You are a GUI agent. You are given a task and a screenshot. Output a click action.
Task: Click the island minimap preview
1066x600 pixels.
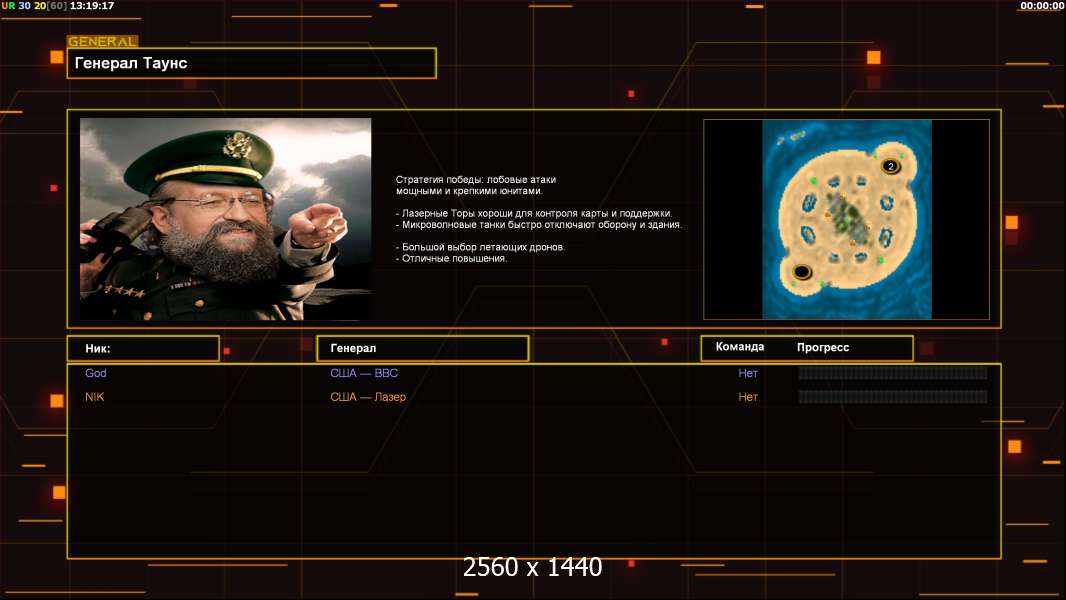point(846,219)
